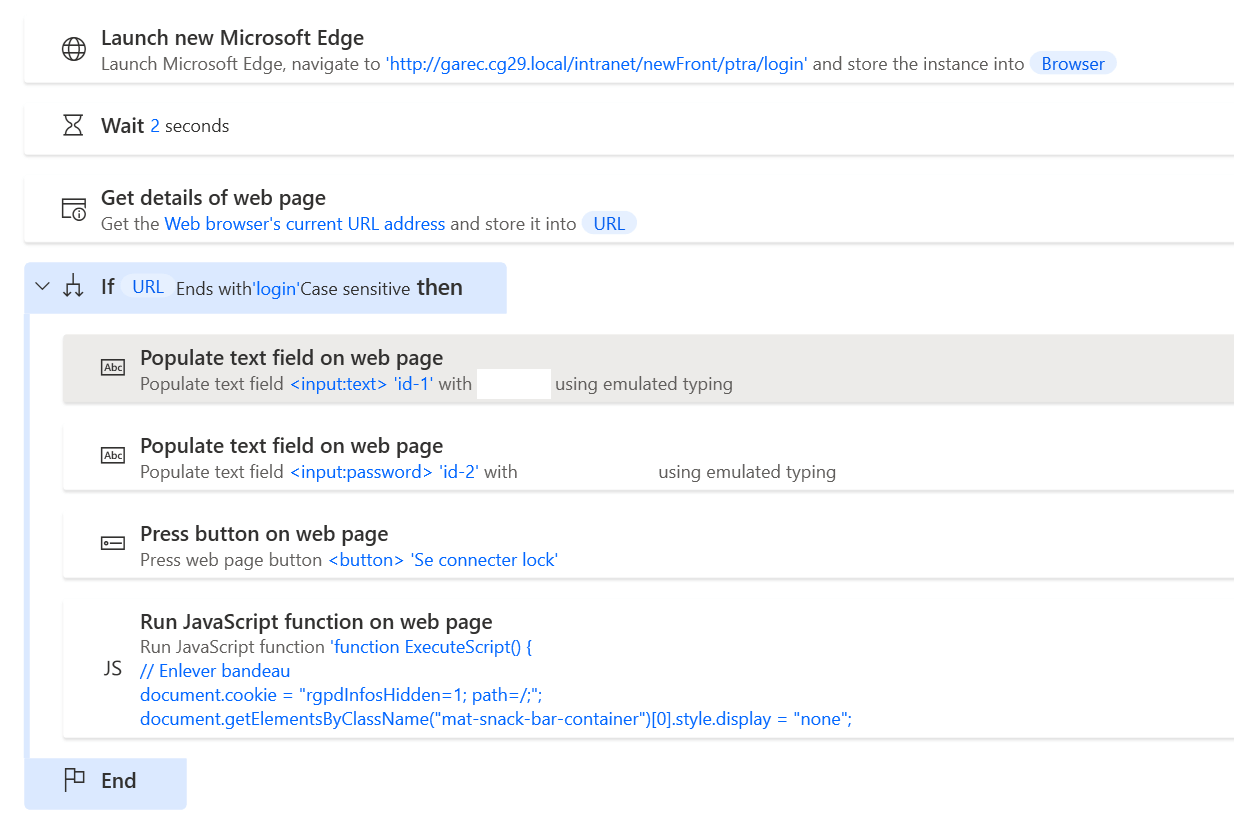Open the garec.cg29.local login URL link
This screenshot has width=1234, height=819.
pos(596,64)
